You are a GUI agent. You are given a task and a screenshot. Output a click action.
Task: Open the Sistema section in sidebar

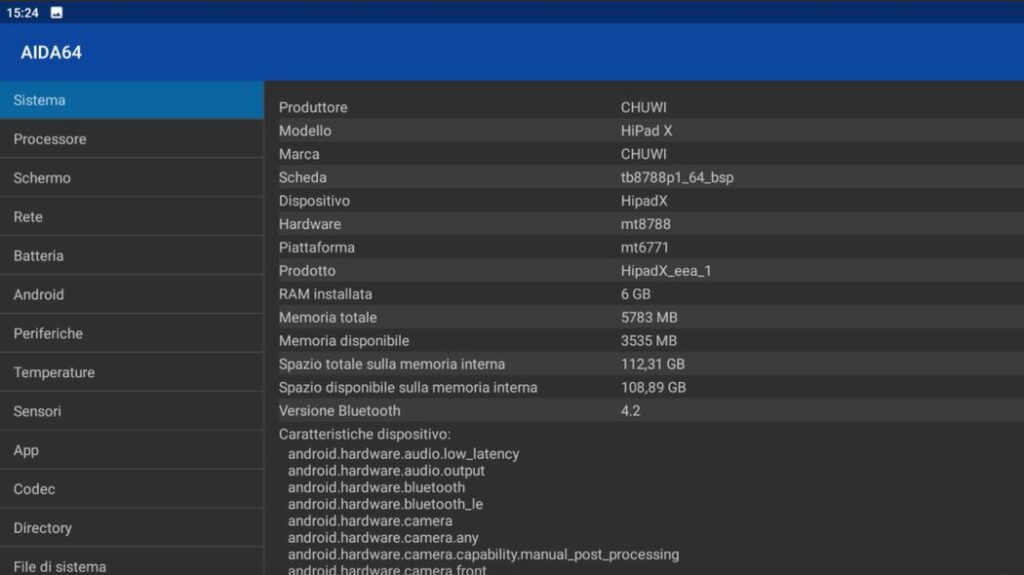(x=131, y=100)
